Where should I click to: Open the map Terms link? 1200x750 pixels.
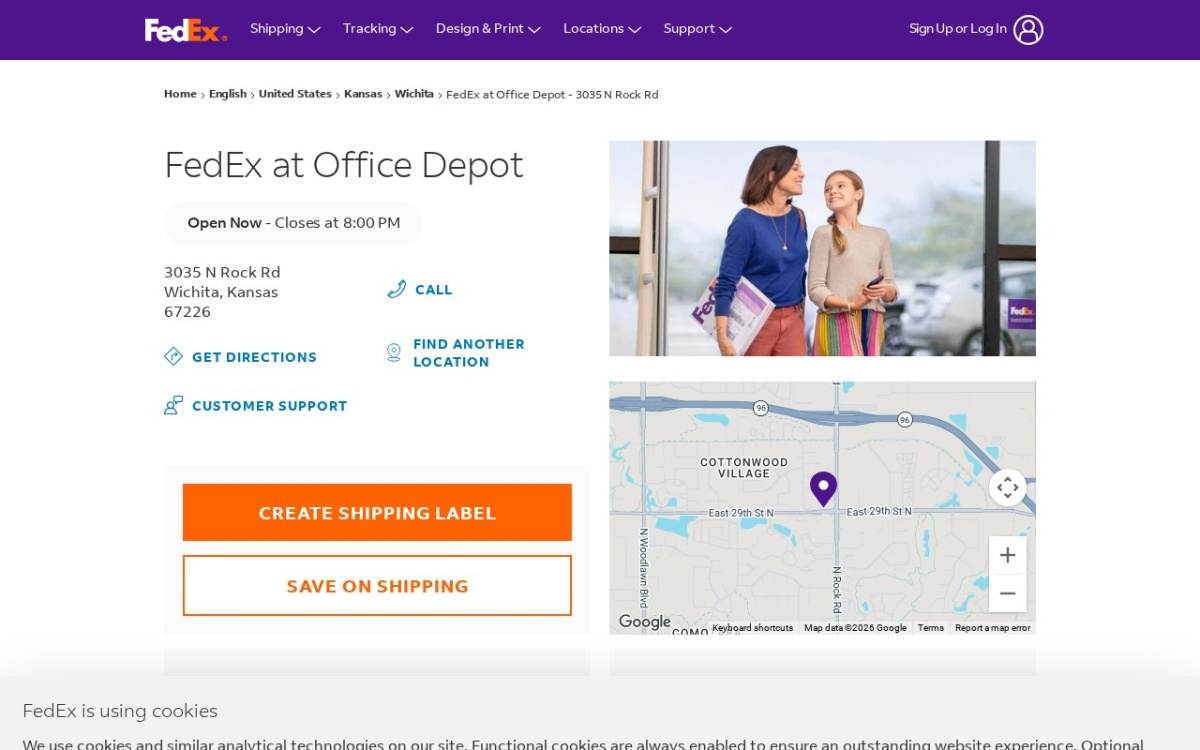click(931, 628)
